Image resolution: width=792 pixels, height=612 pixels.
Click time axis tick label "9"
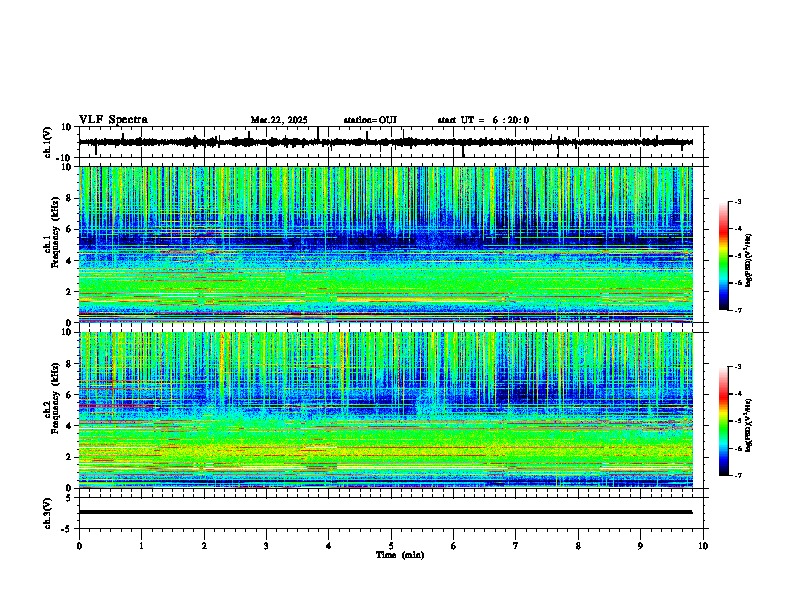[x=640, y=546]
